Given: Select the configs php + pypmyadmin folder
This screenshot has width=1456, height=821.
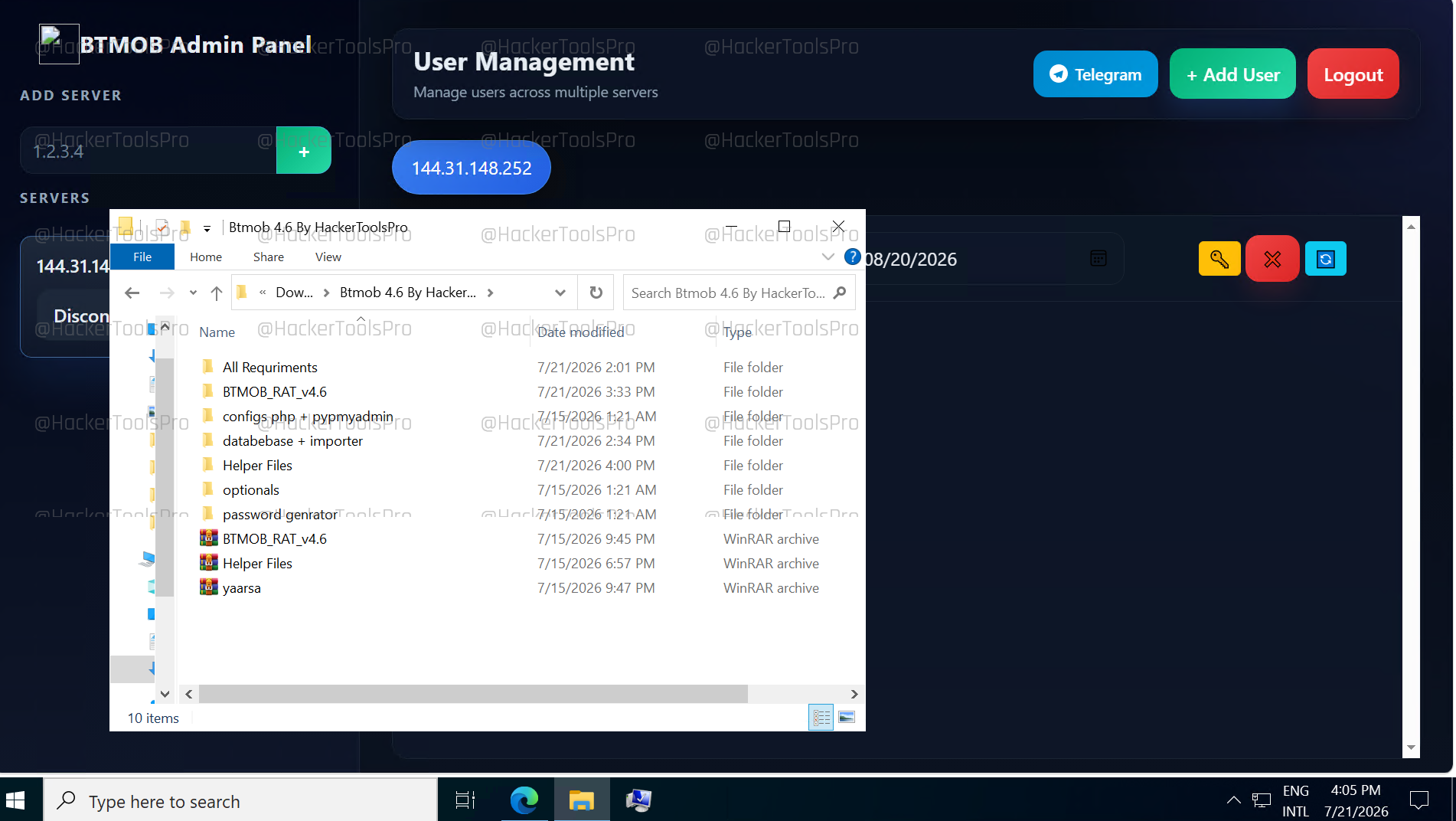Looking at the screenshot, I should point(308,417).
